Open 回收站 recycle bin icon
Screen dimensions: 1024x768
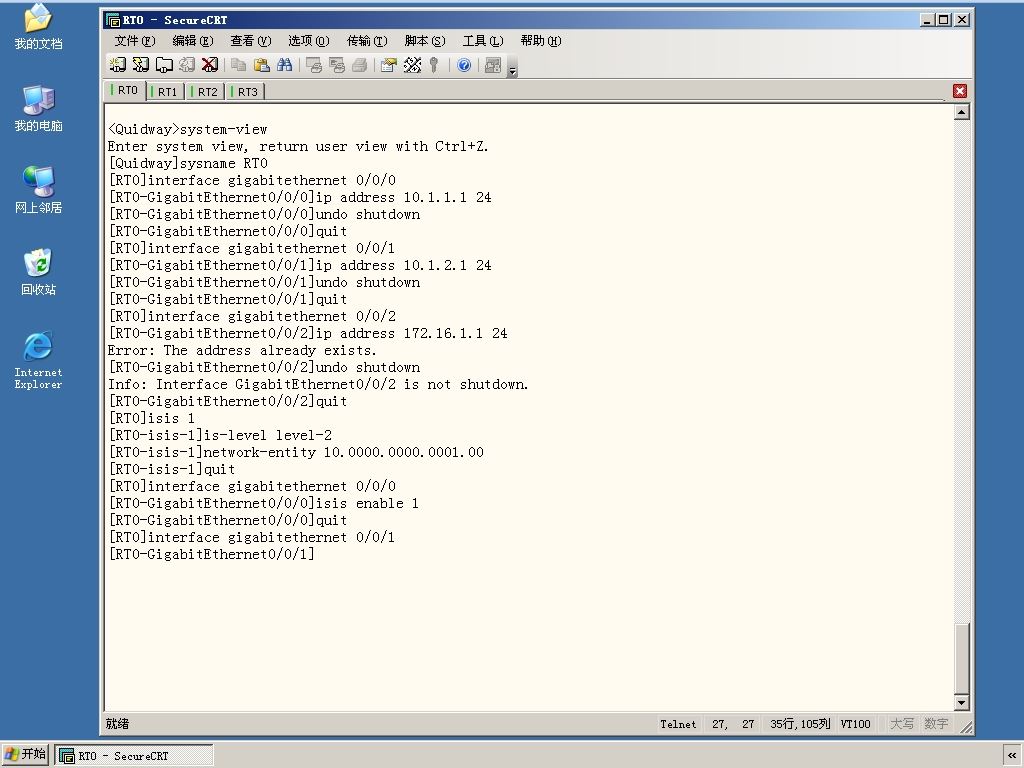click(38, 272)
